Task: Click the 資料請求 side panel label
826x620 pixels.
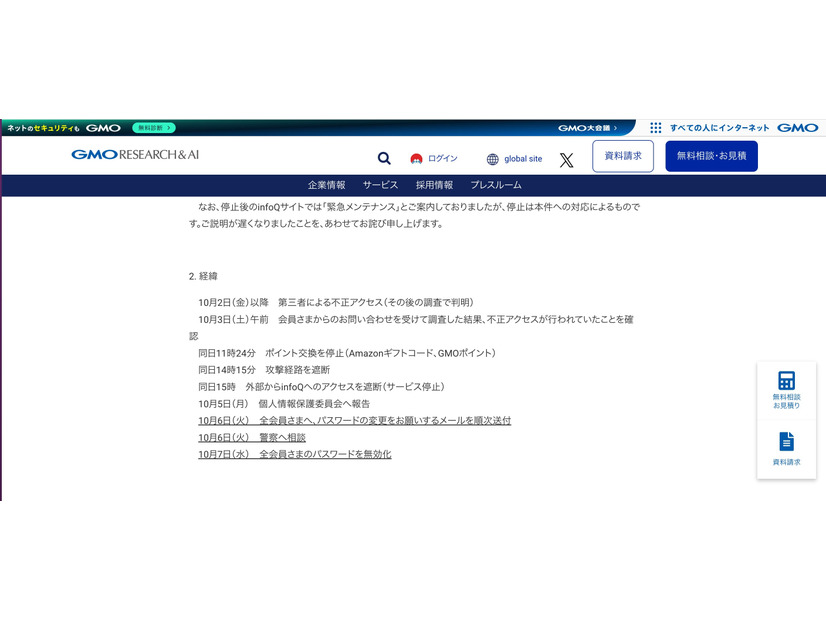Action: coord(786,462)
